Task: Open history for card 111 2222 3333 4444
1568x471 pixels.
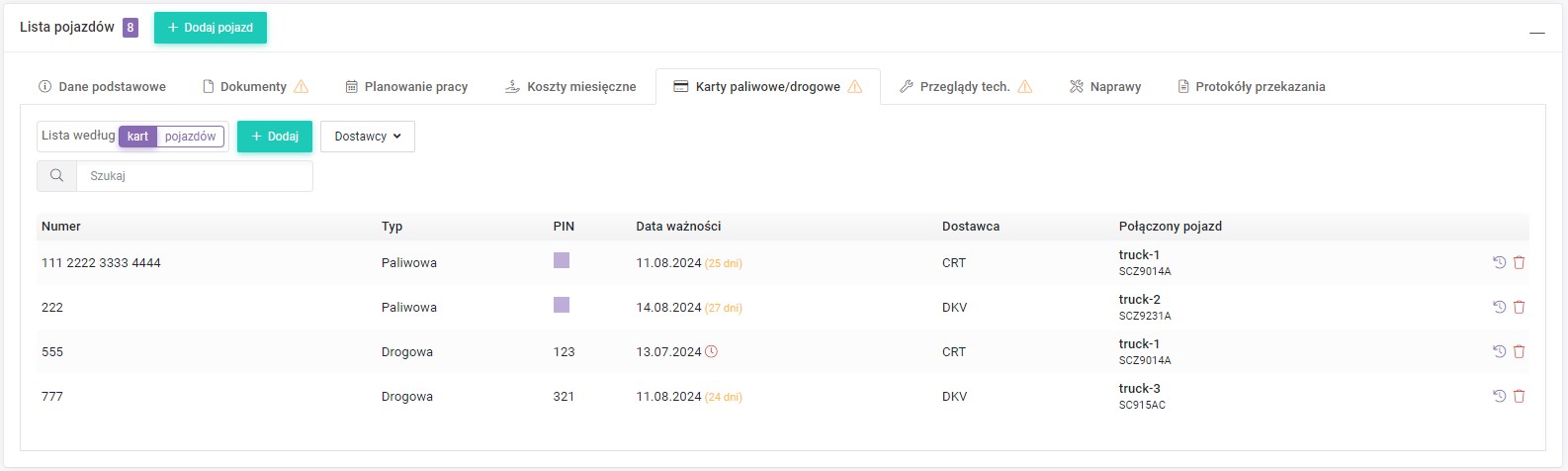Action: [1499, 262]
